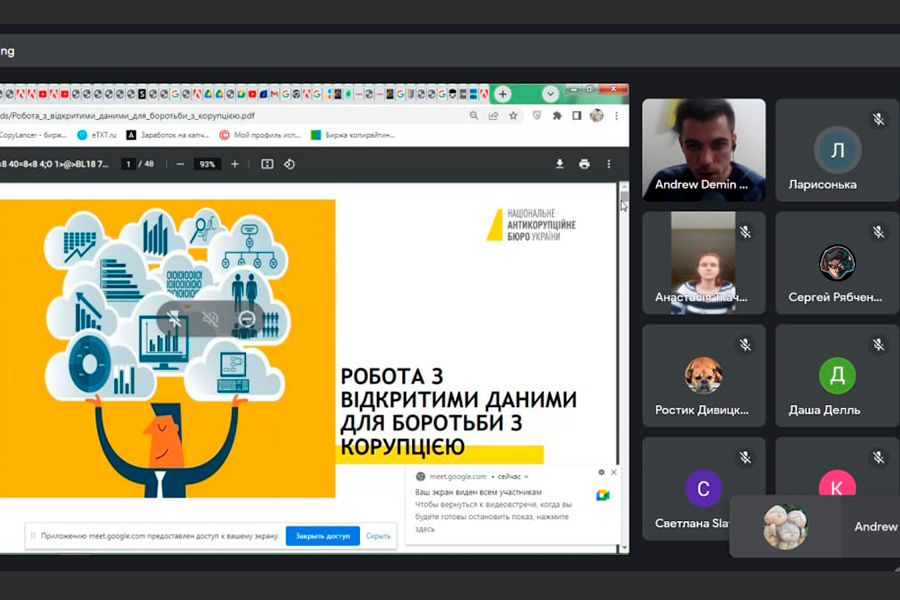Screen dimensions: 900x600
Task: Bookmark this page with the star icon
Action: [513, 115]
